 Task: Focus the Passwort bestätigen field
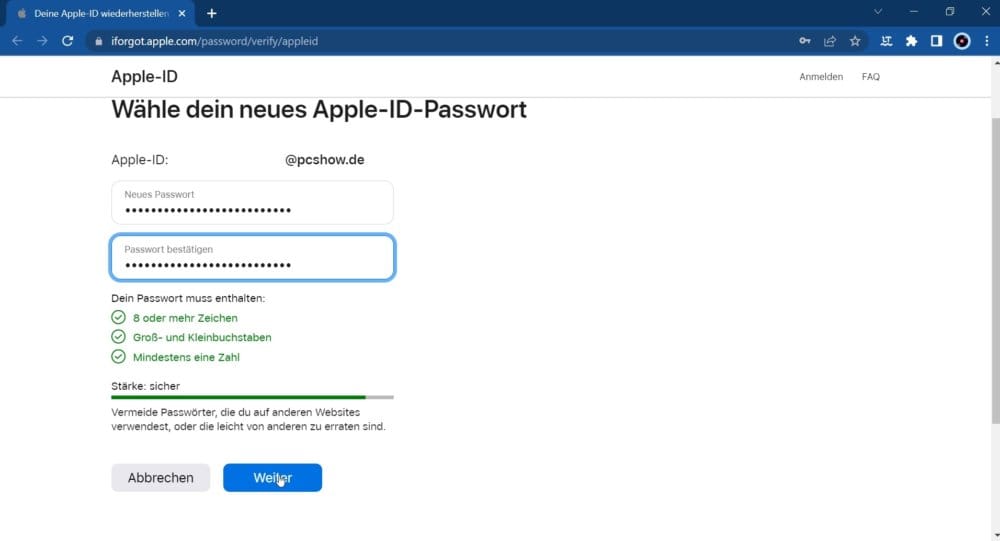pos(253,257)
